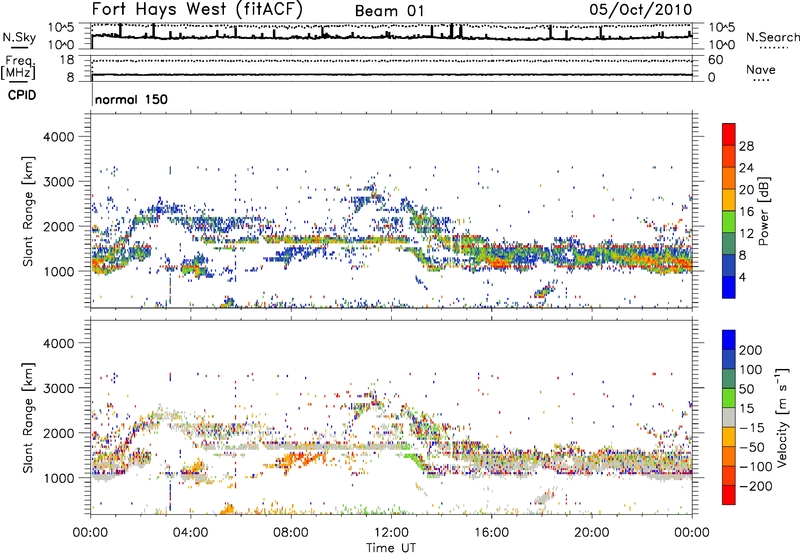Click the 'CPID' row label
Screen dimensions: 800x554
[22, 95]
